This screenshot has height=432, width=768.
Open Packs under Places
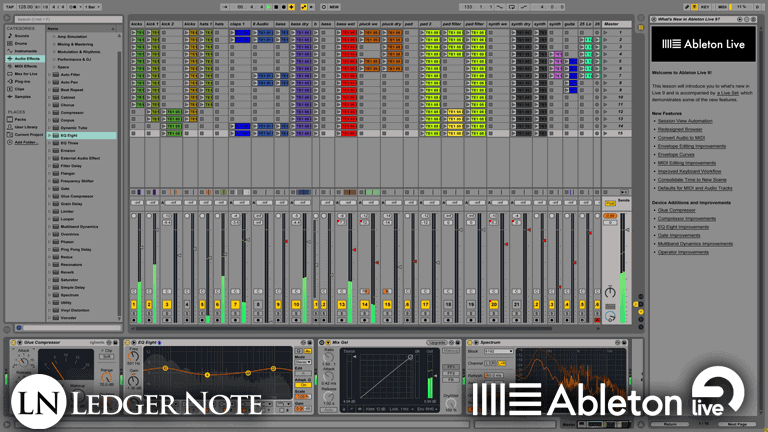tap(20, 120)
